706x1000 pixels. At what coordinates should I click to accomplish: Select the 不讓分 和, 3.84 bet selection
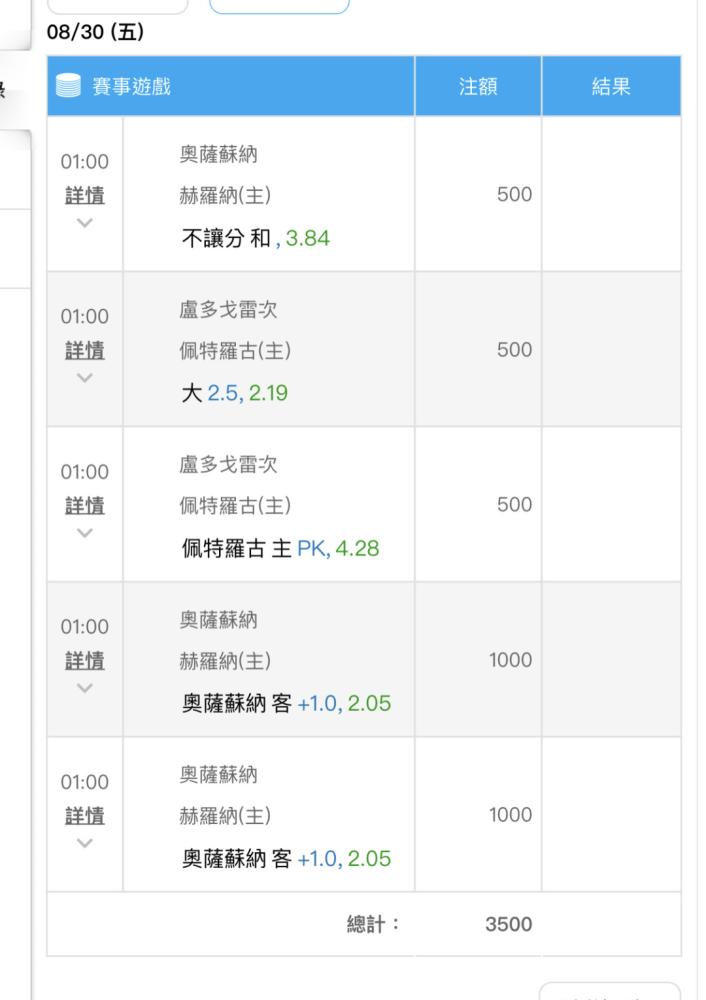click(x=255, y=239)
